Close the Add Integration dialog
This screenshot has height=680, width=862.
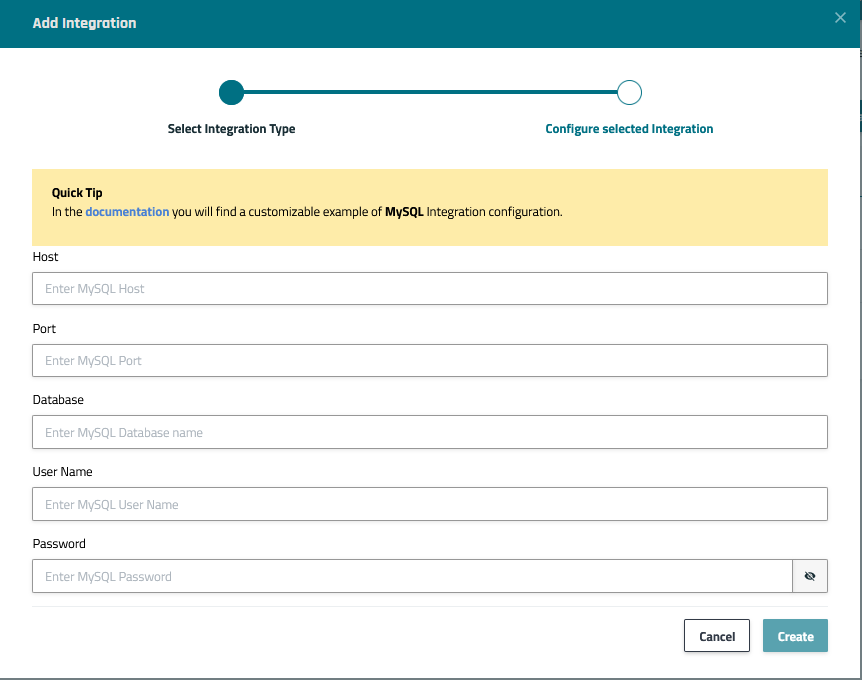click(x=840, y=18)
